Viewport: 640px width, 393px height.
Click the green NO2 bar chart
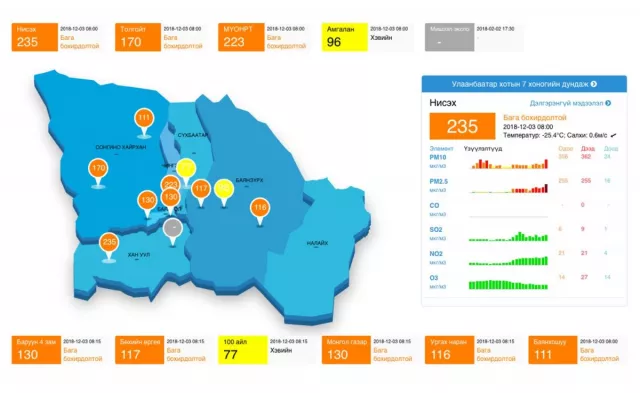[x=509, y=260]
